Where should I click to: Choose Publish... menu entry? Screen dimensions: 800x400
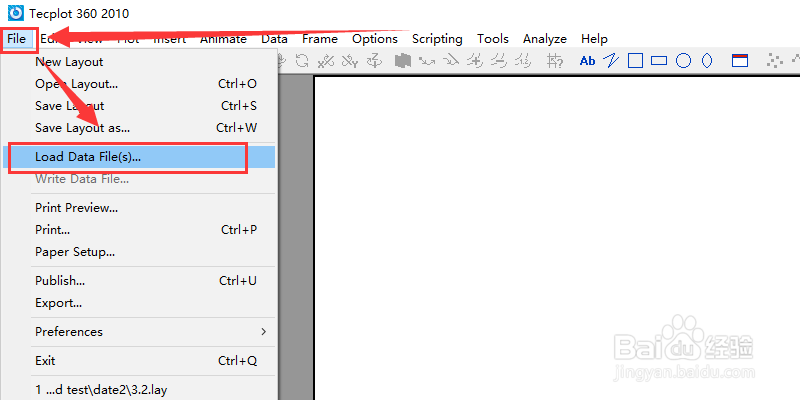139,281
